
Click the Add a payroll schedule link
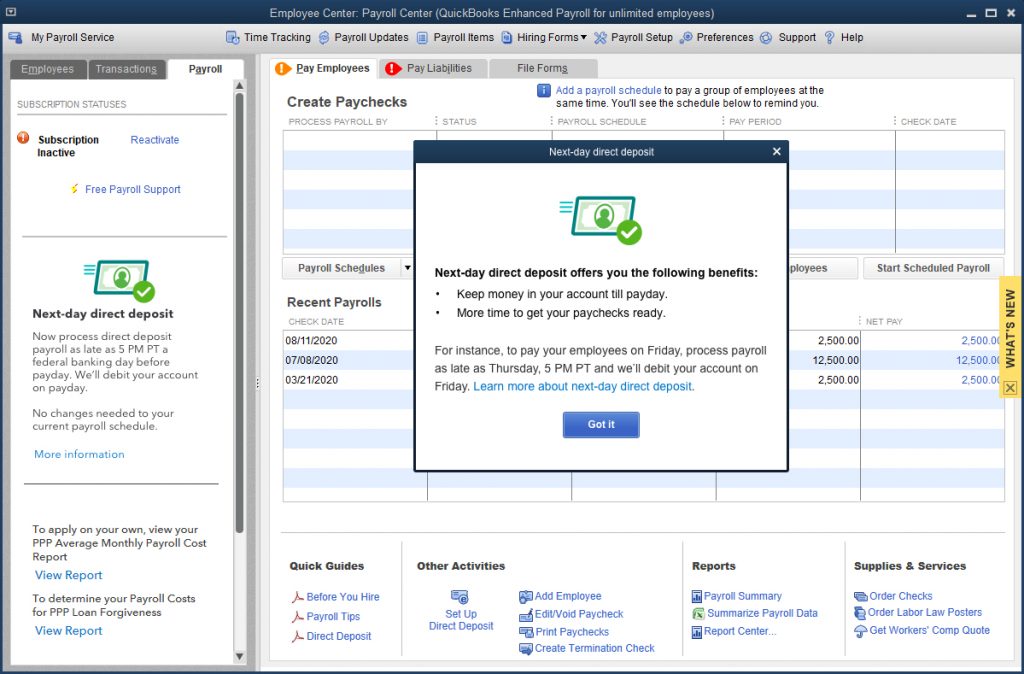(608, 91)
